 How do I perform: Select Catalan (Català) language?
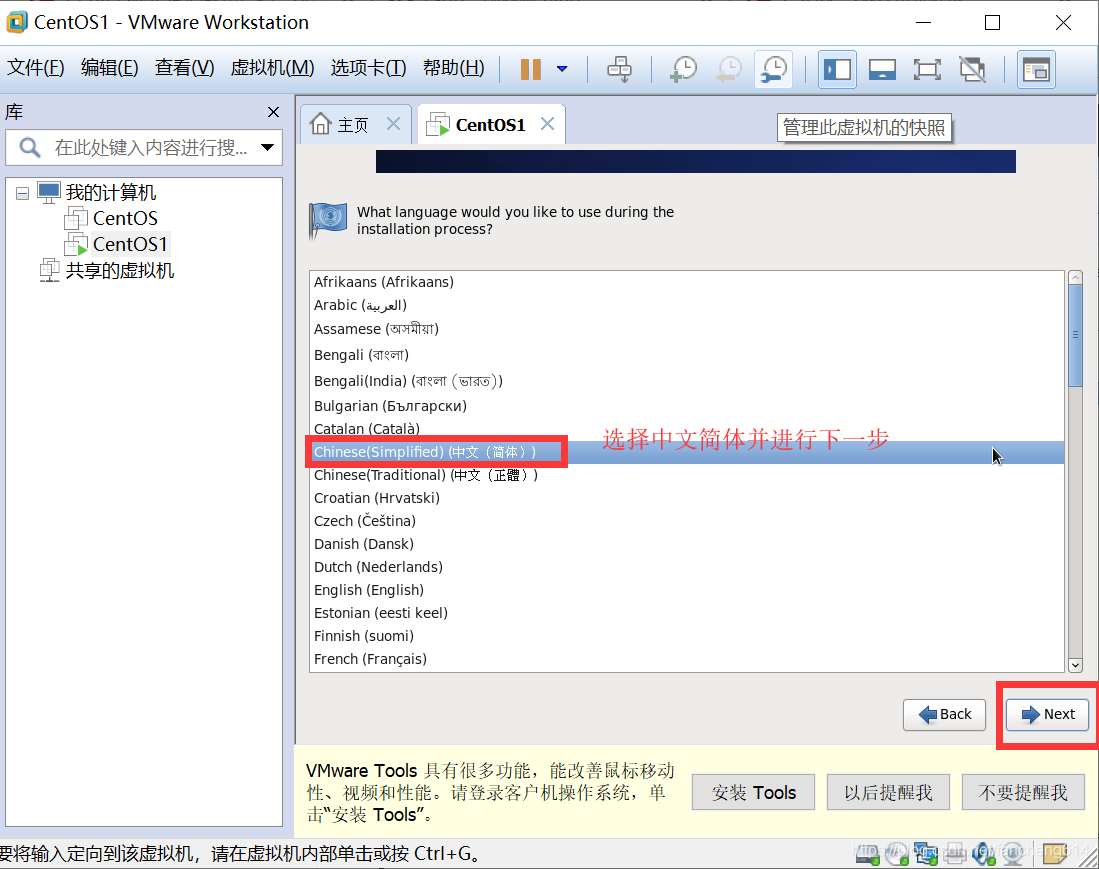coord(687,429)
